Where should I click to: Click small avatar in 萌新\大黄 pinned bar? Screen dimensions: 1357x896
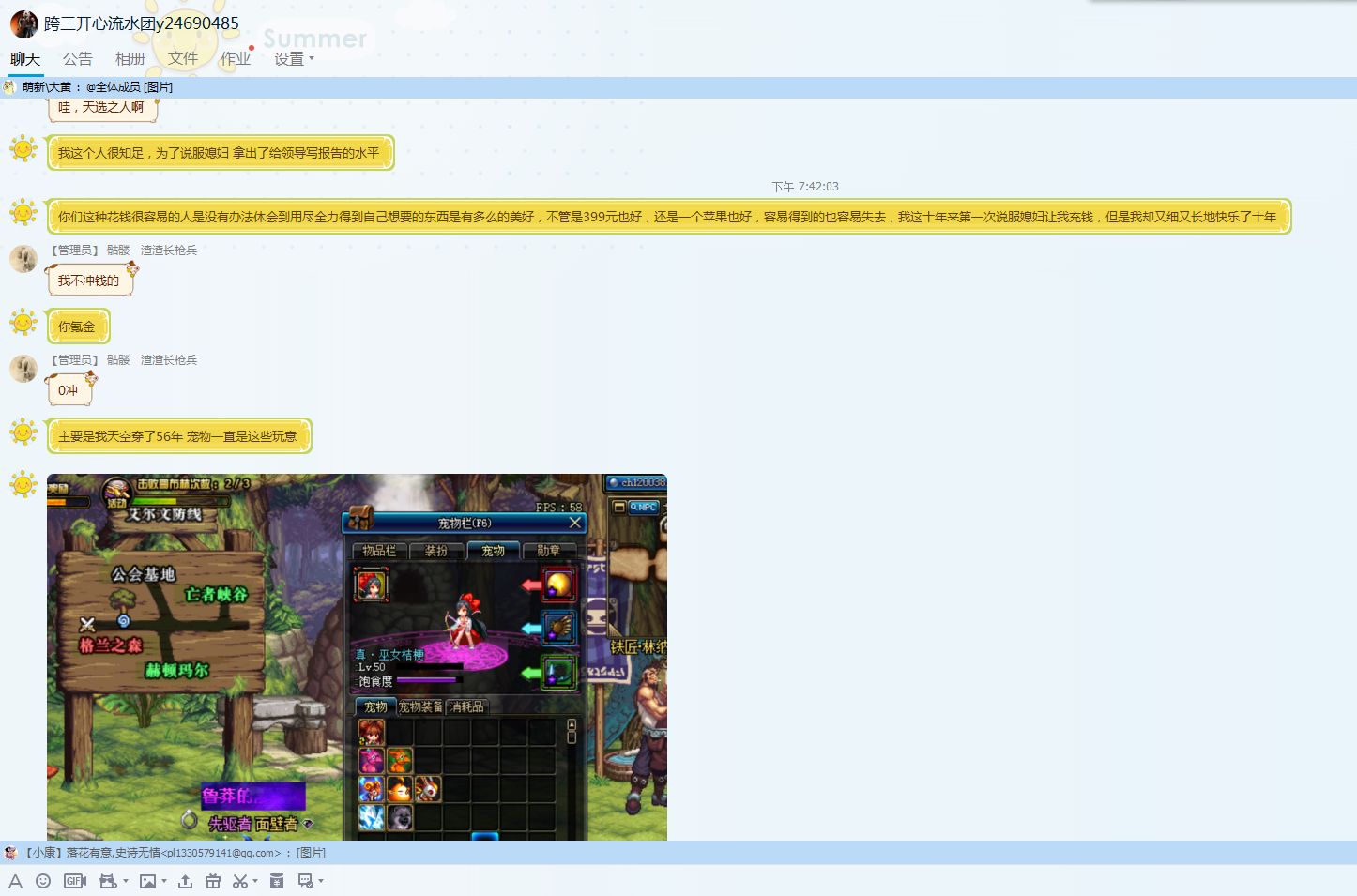(9, 87)
